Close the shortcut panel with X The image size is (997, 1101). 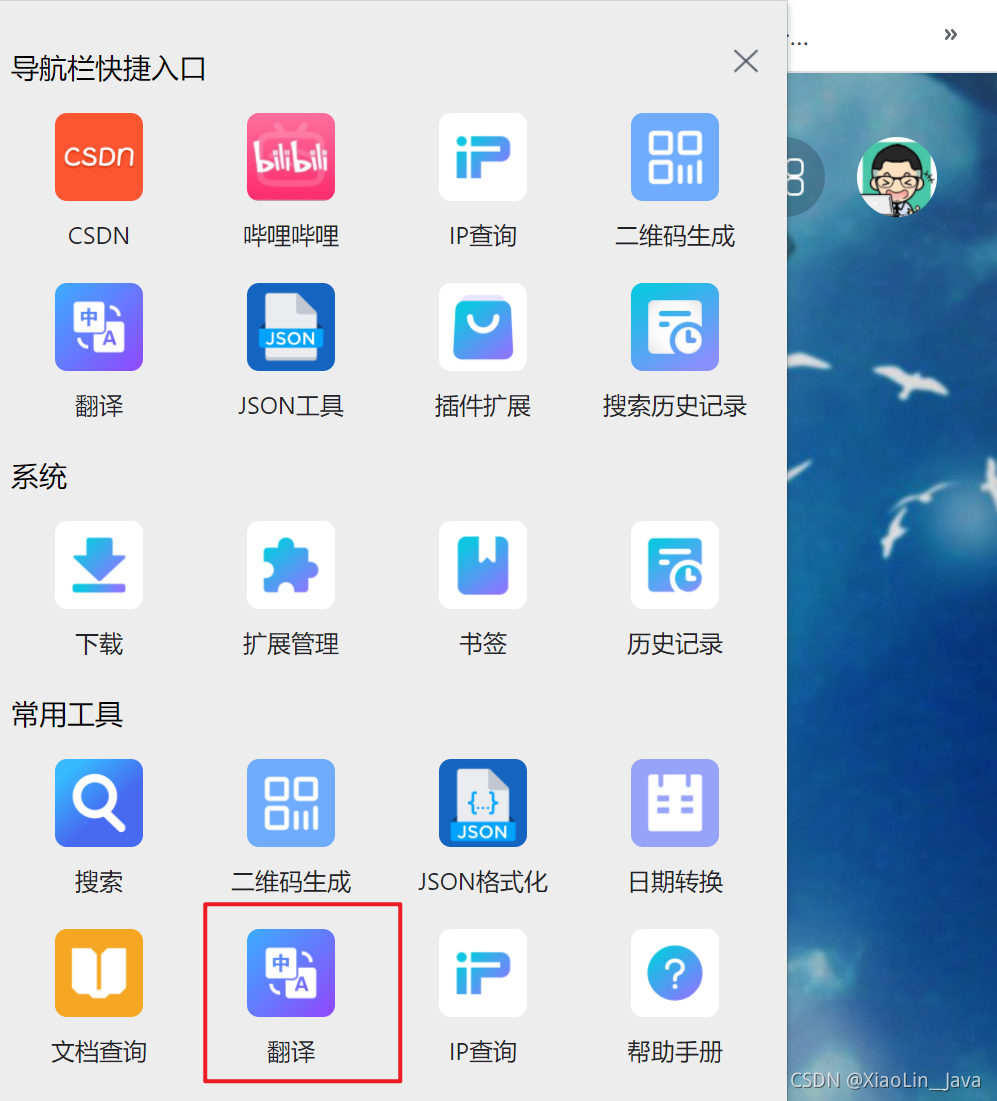coord(746,61)
